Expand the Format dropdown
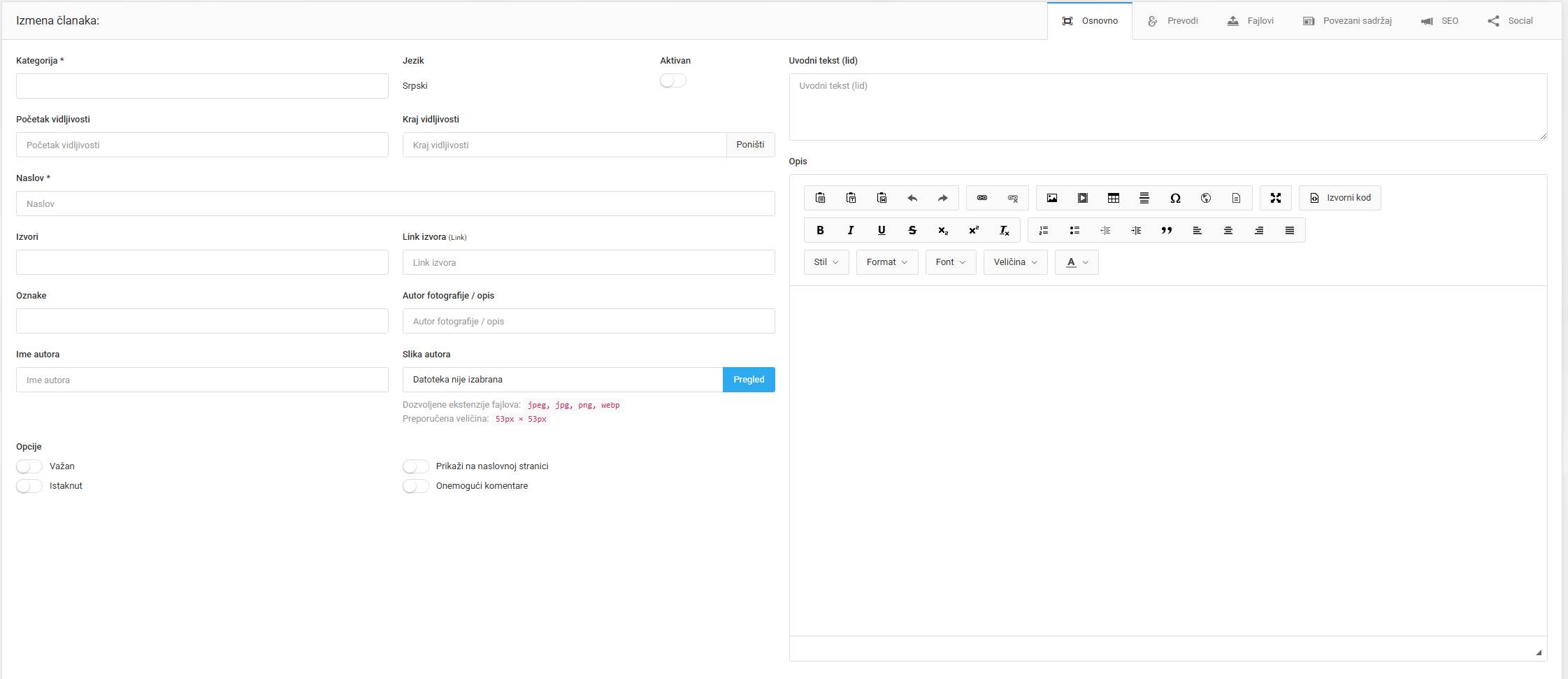The height and width of the screenshot is (679, 1568). (x=886, y=262)
